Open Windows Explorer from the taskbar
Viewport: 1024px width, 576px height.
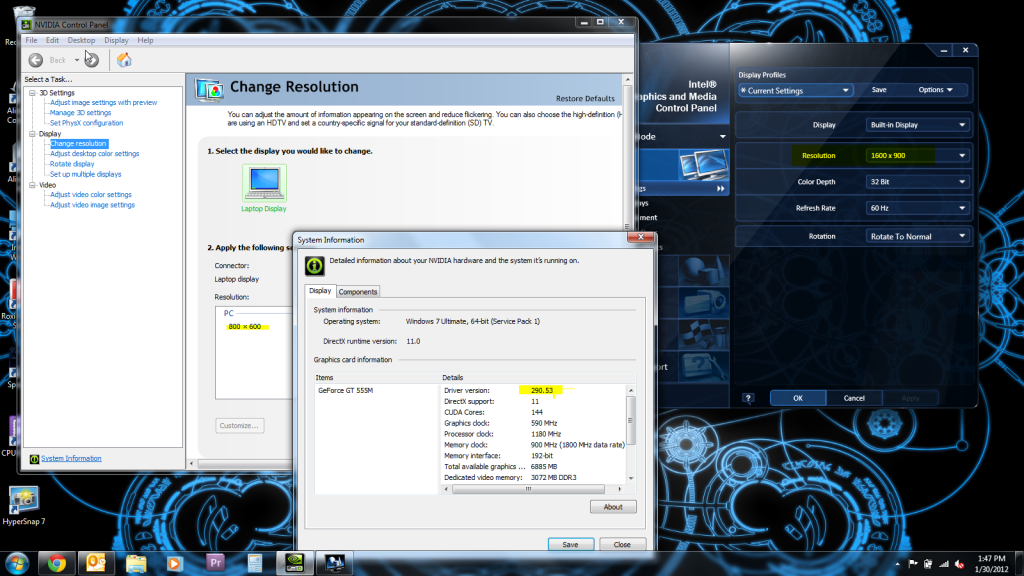point(136,563)
